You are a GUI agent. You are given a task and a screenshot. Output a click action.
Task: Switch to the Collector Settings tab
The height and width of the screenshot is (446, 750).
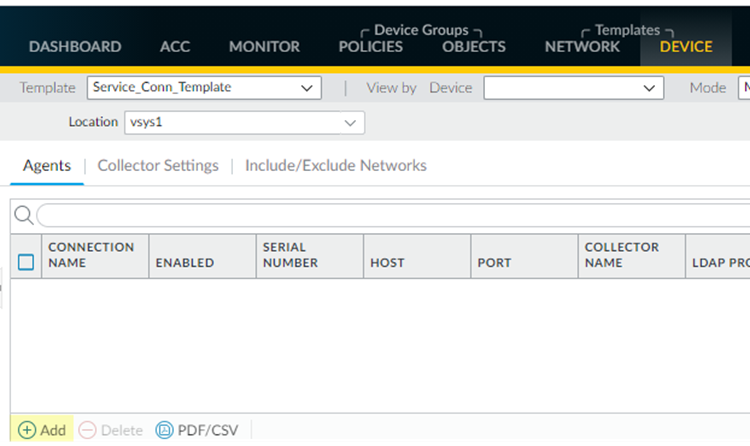tap(158, 165)
